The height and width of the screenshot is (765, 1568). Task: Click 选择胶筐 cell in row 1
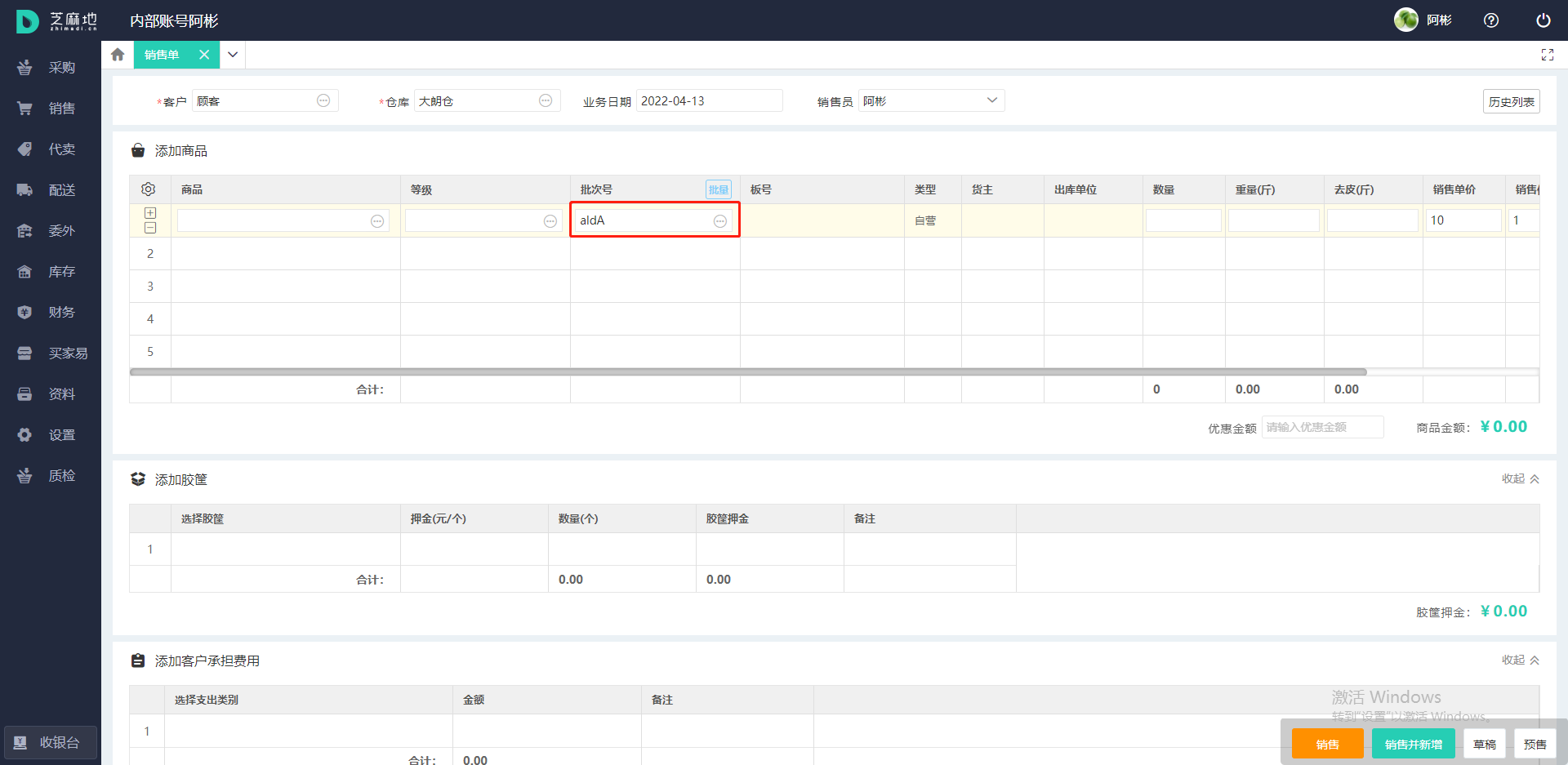point(286,549)
